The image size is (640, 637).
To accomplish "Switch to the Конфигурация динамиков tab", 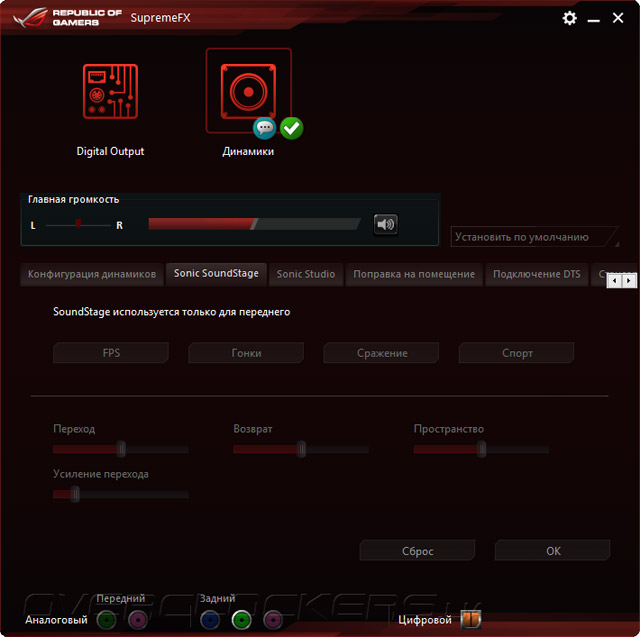I will point(92,274).
